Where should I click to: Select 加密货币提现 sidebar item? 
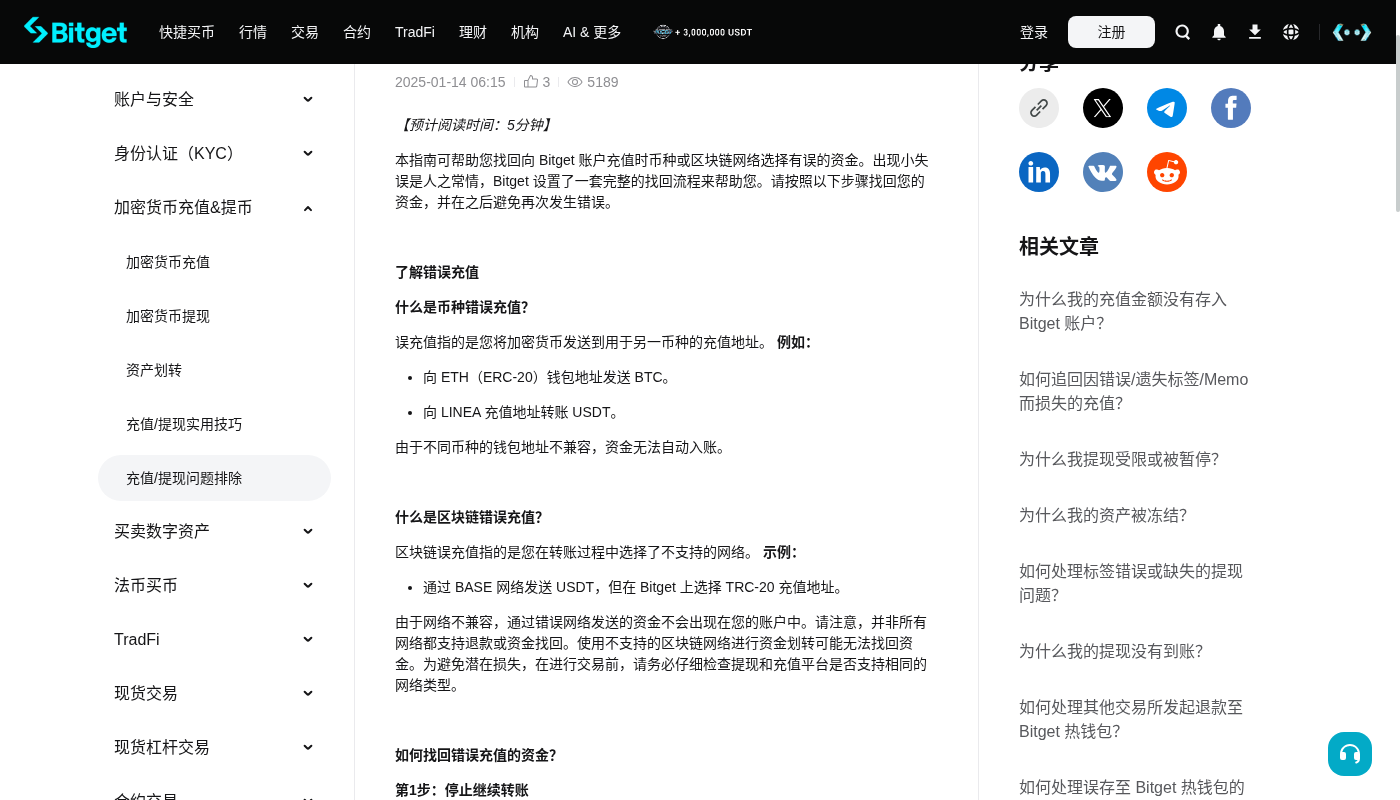pos(214,316)
